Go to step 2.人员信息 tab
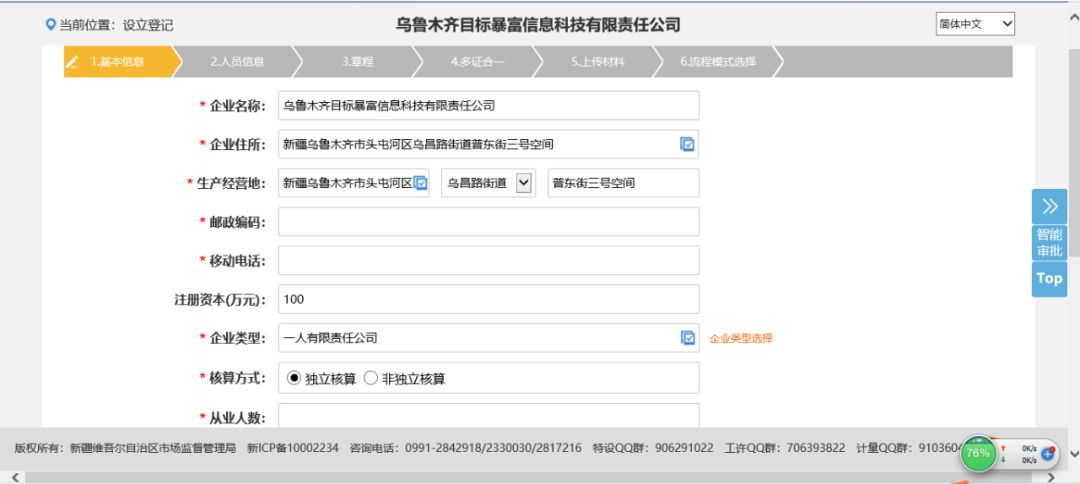Image resolution: width=1080 pixels, height=484 pixels. (x=237, y=62)
